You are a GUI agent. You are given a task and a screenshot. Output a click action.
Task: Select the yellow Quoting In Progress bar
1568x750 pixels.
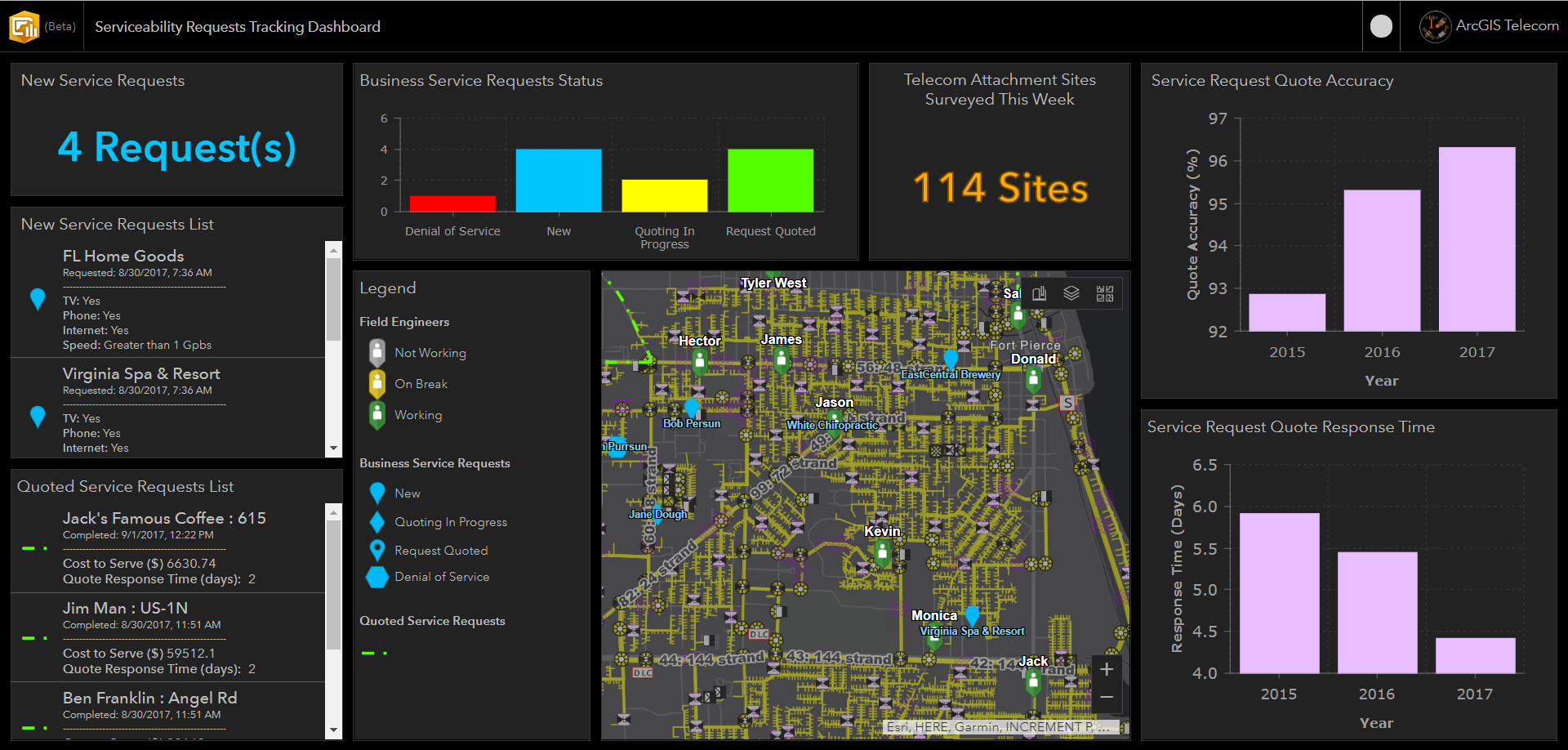pyautogui.click(x=665, y=196)
